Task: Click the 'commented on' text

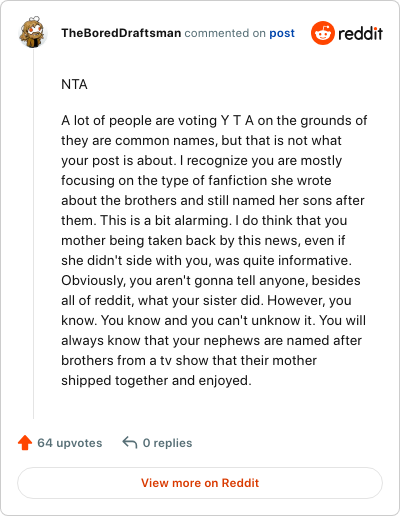Action: tap(225, 33)
